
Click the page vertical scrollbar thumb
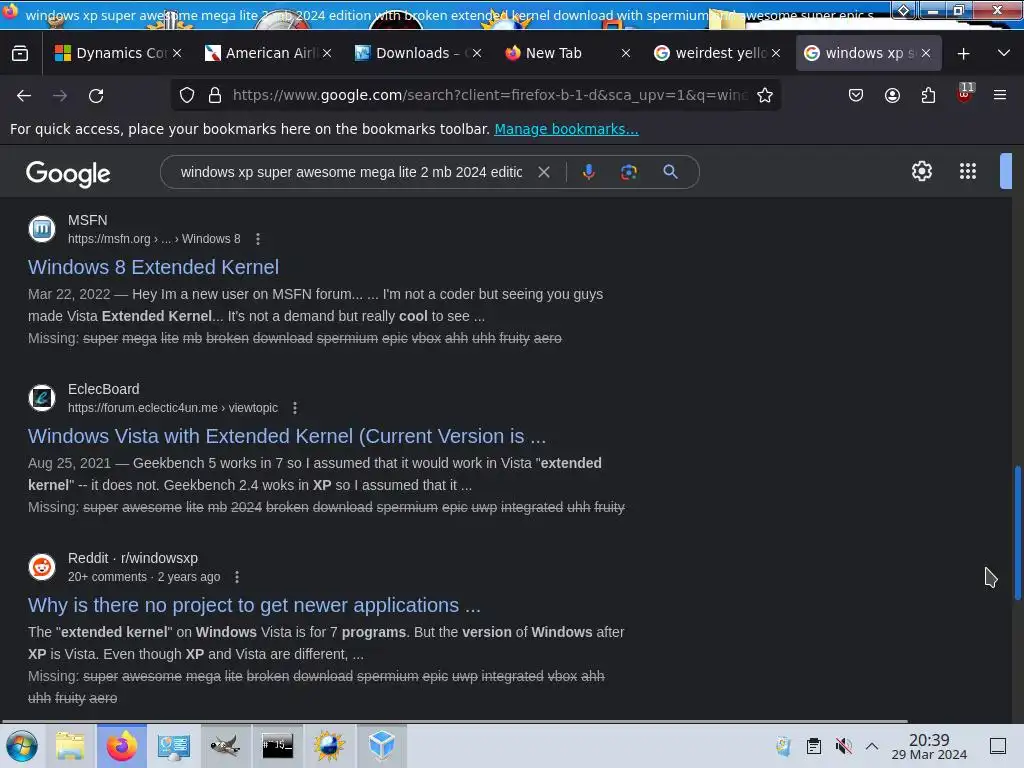pyautogui.click(x=1017, y=533)
